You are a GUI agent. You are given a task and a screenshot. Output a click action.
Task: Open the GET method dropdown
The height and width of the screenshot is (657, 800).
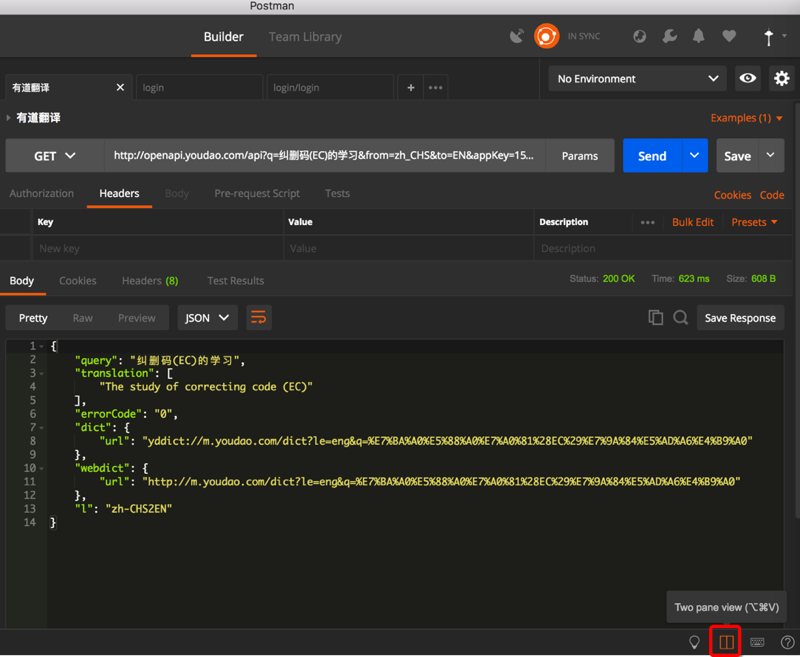[55, 156]
